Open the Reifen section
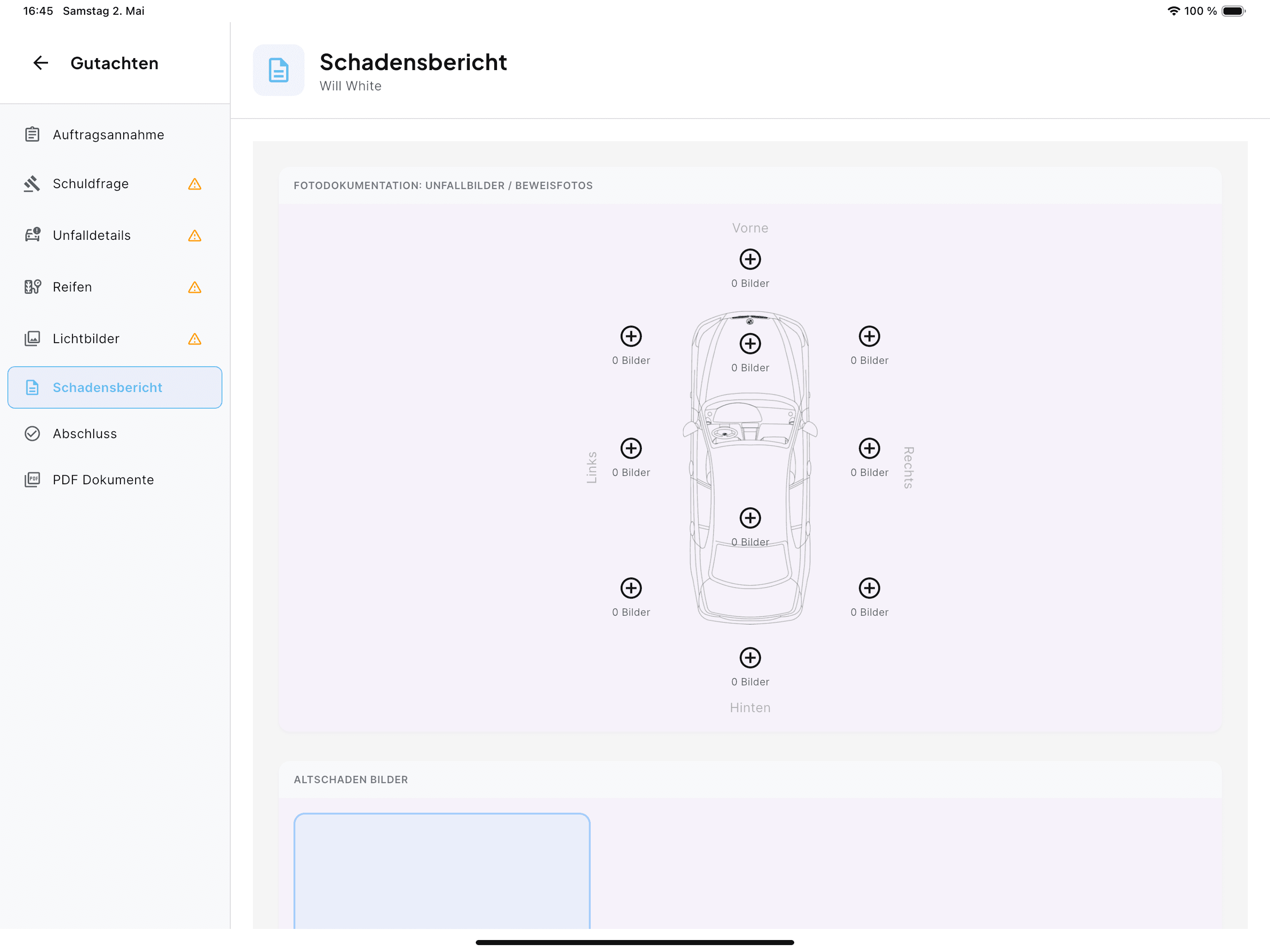1270x952 pixels. pyautogui.click(x=115, y=287)
